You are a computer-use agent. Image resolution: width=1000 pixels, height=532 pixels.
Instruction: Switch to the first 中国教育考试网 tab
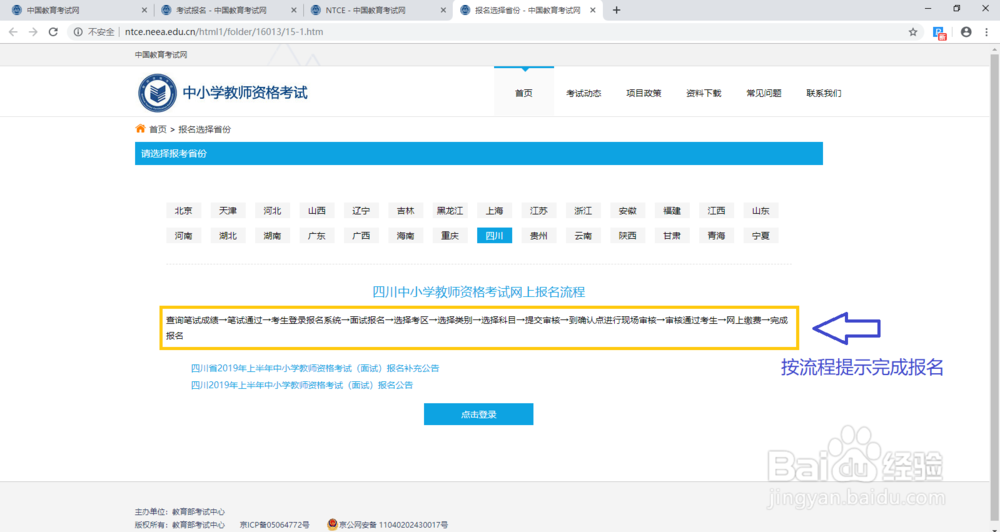[77, 10]
